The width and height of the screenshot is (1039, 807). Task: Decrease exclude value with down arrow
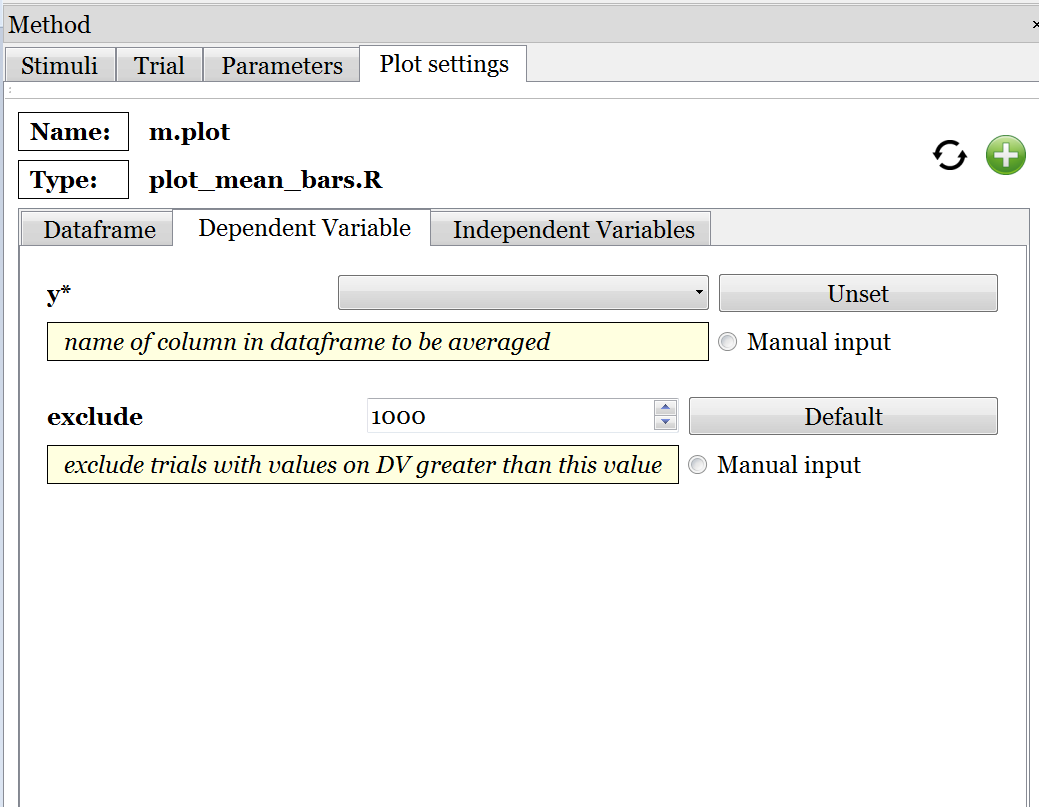coord(665,423)
